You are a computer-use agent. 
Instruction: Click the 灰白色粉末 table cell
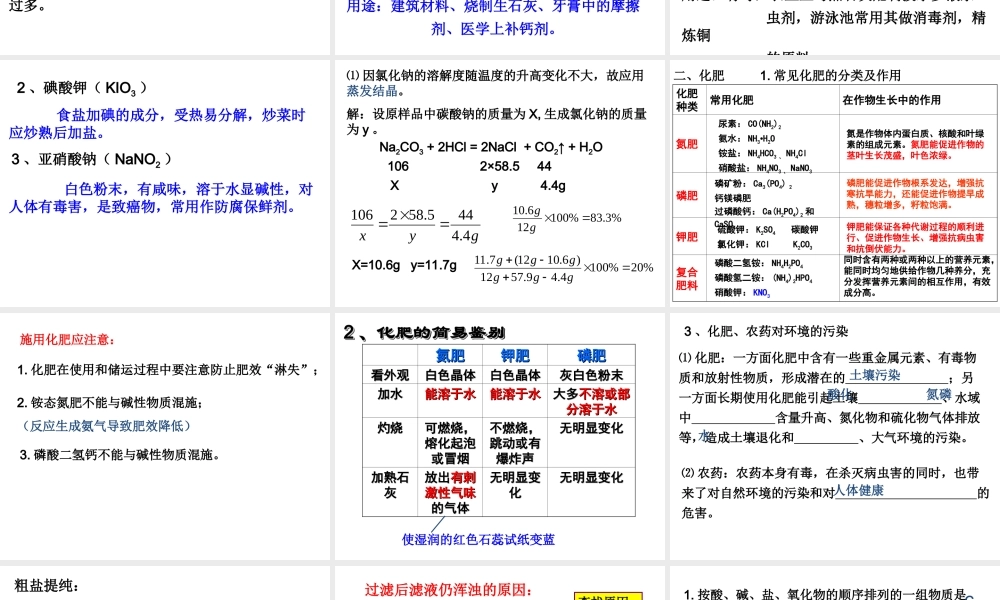coord(591,375)
